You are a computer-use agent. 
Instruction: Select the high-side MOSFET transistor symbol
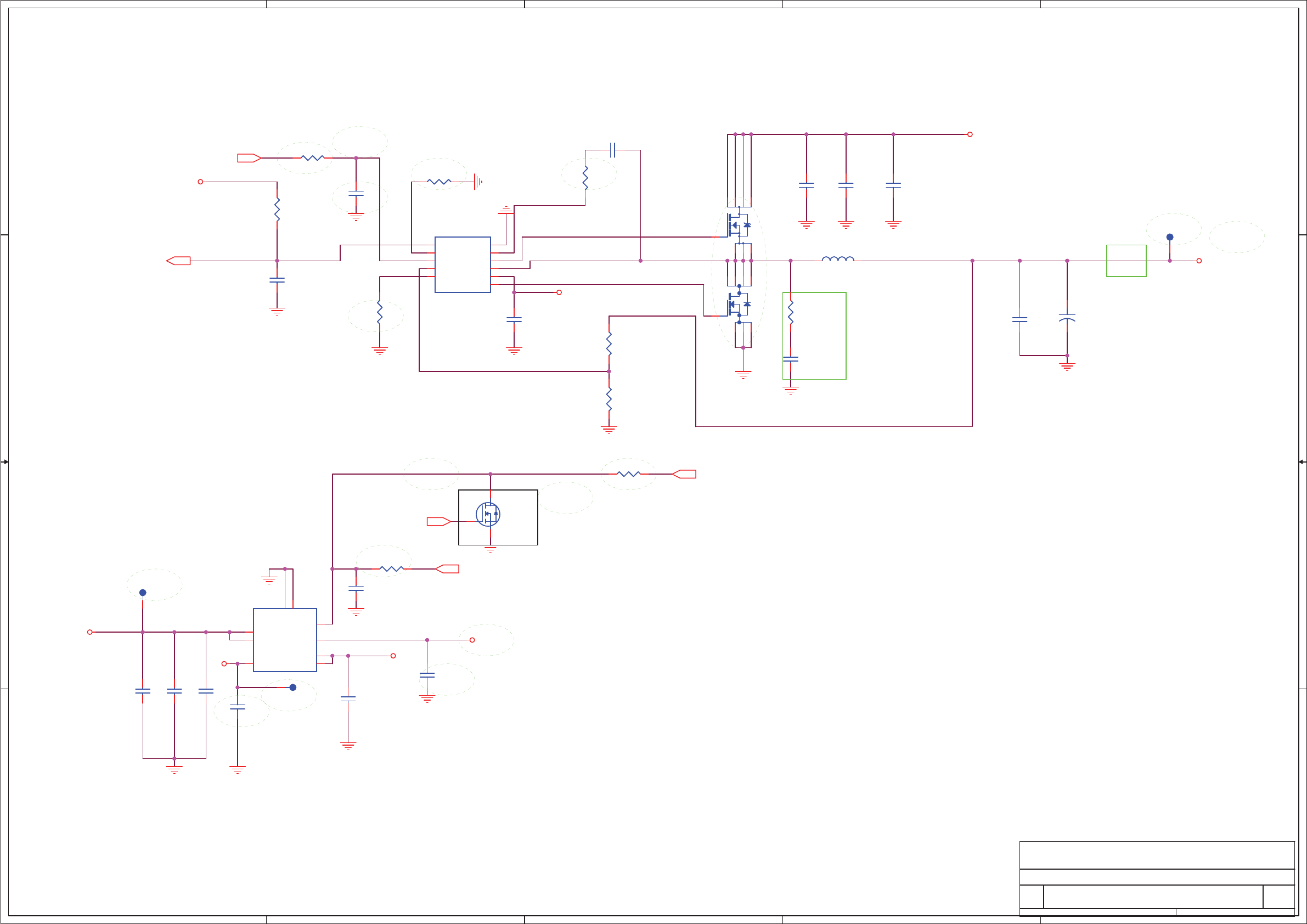click(x=739, y=225)
